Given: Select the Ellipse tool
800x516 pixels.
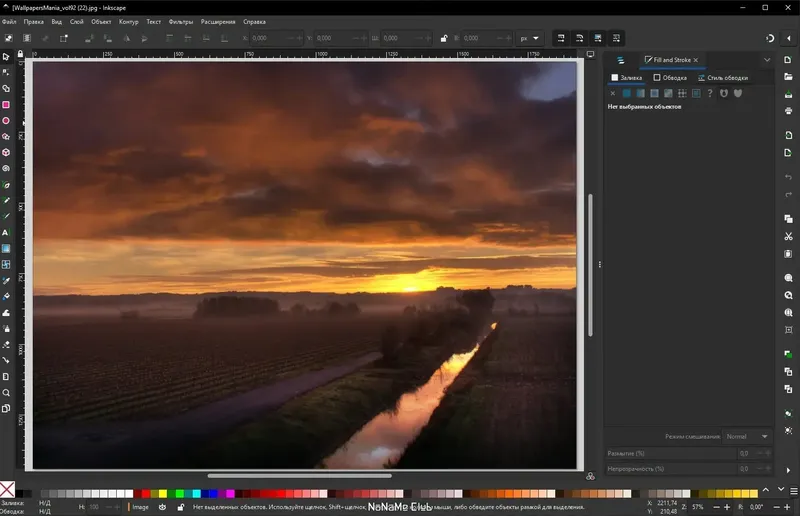Looking at the screenshot, I should [x=6, y=120].
